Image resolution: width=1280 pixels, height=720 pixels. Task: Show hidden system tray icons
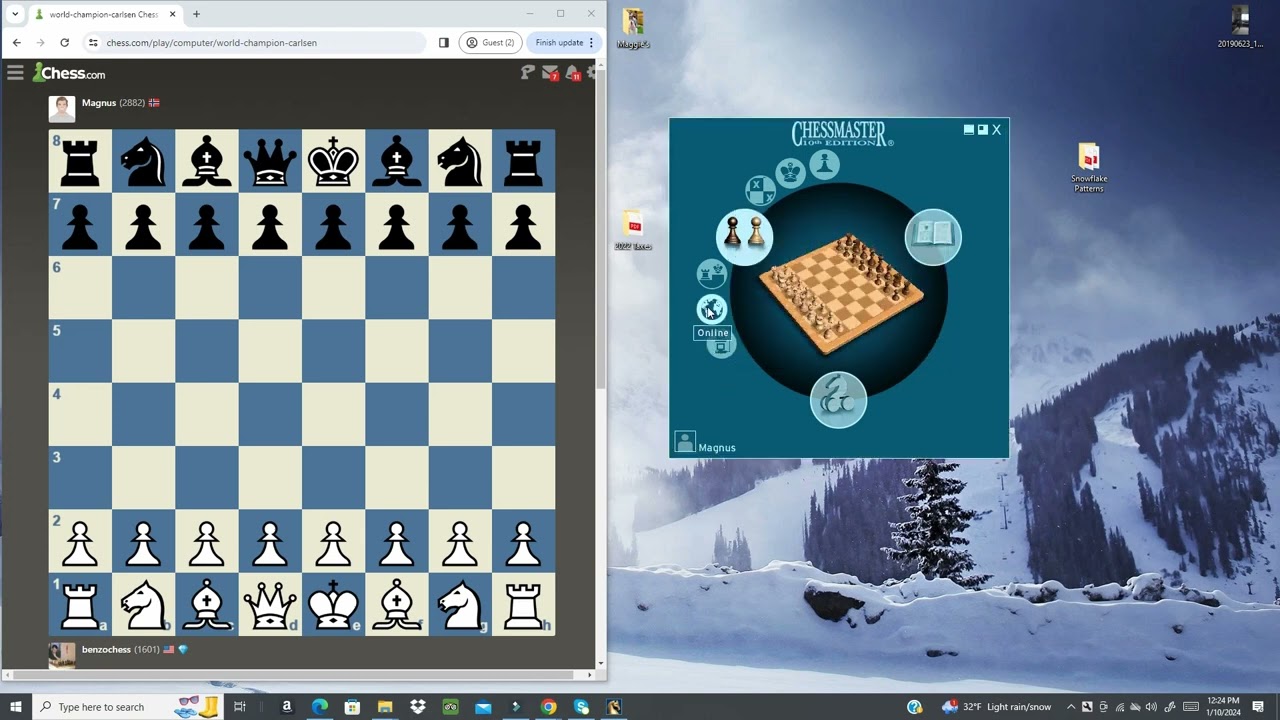point(1071,707)
